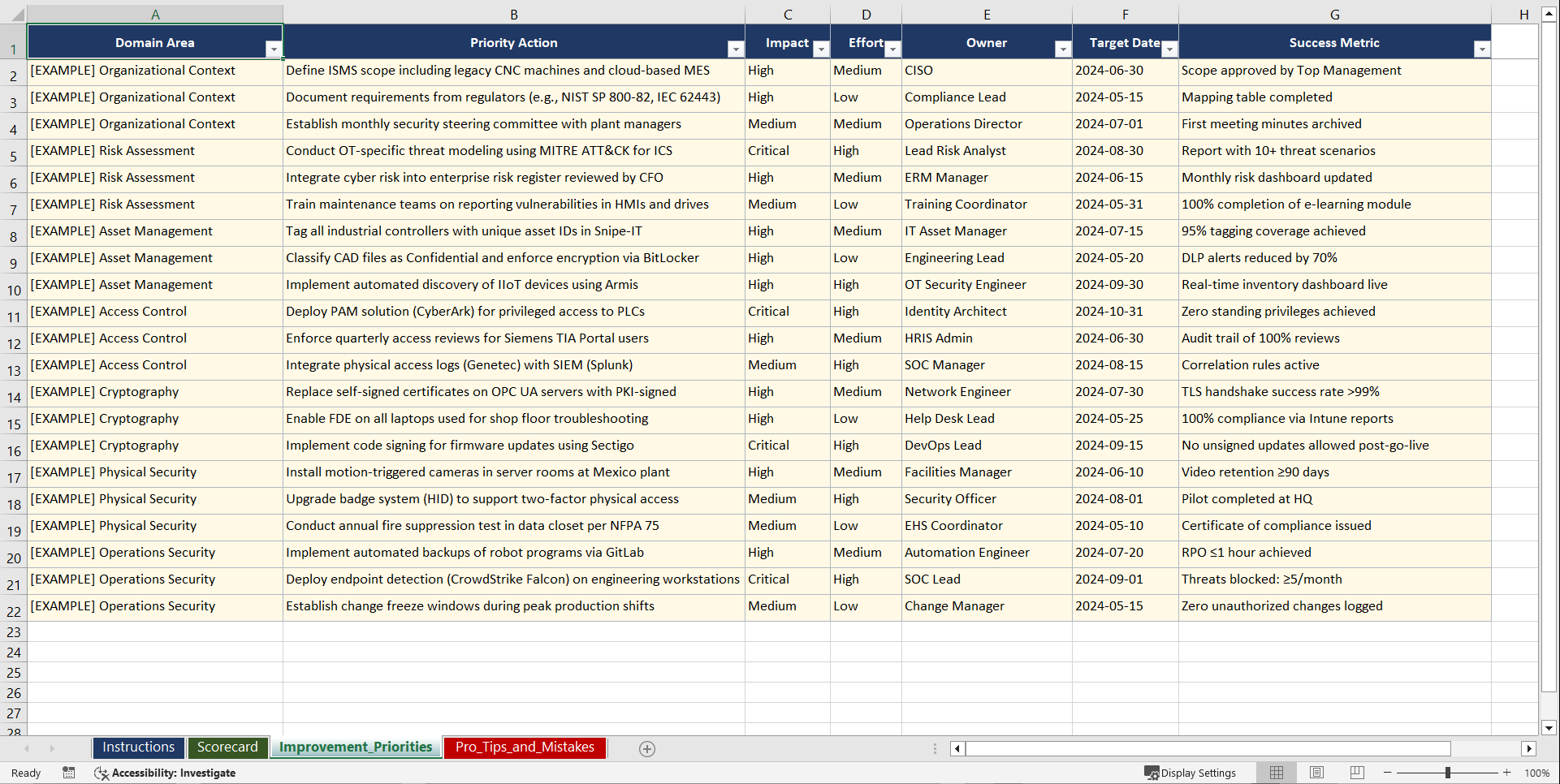The height and width of the screenshot is (784, 1560).
Task: Click Zoom In on the status bar
Action: [x=1506, y=773]
